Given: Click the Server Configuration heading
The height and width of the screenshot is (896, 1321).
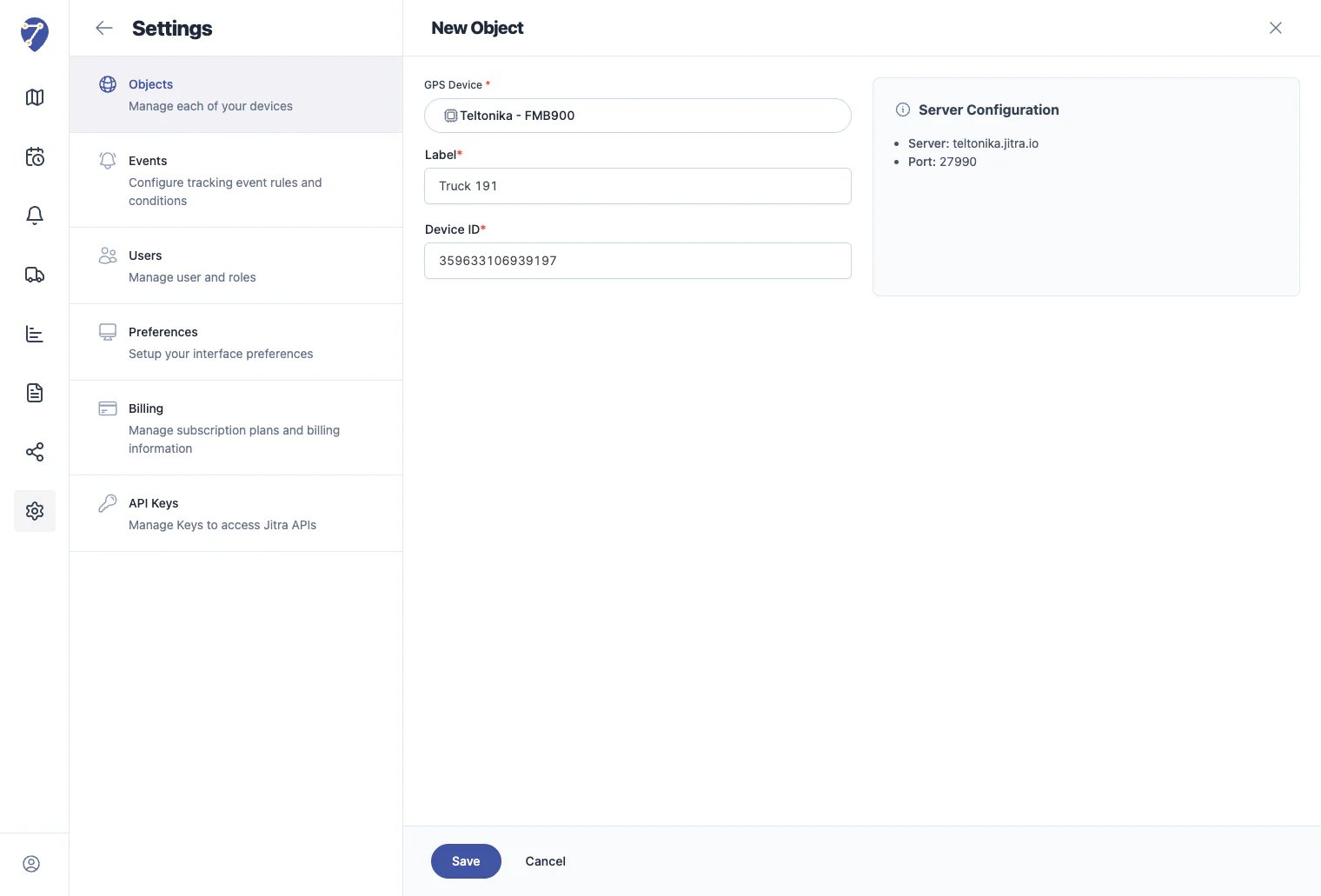Looking at the screenshot, I should coord(989,110).
